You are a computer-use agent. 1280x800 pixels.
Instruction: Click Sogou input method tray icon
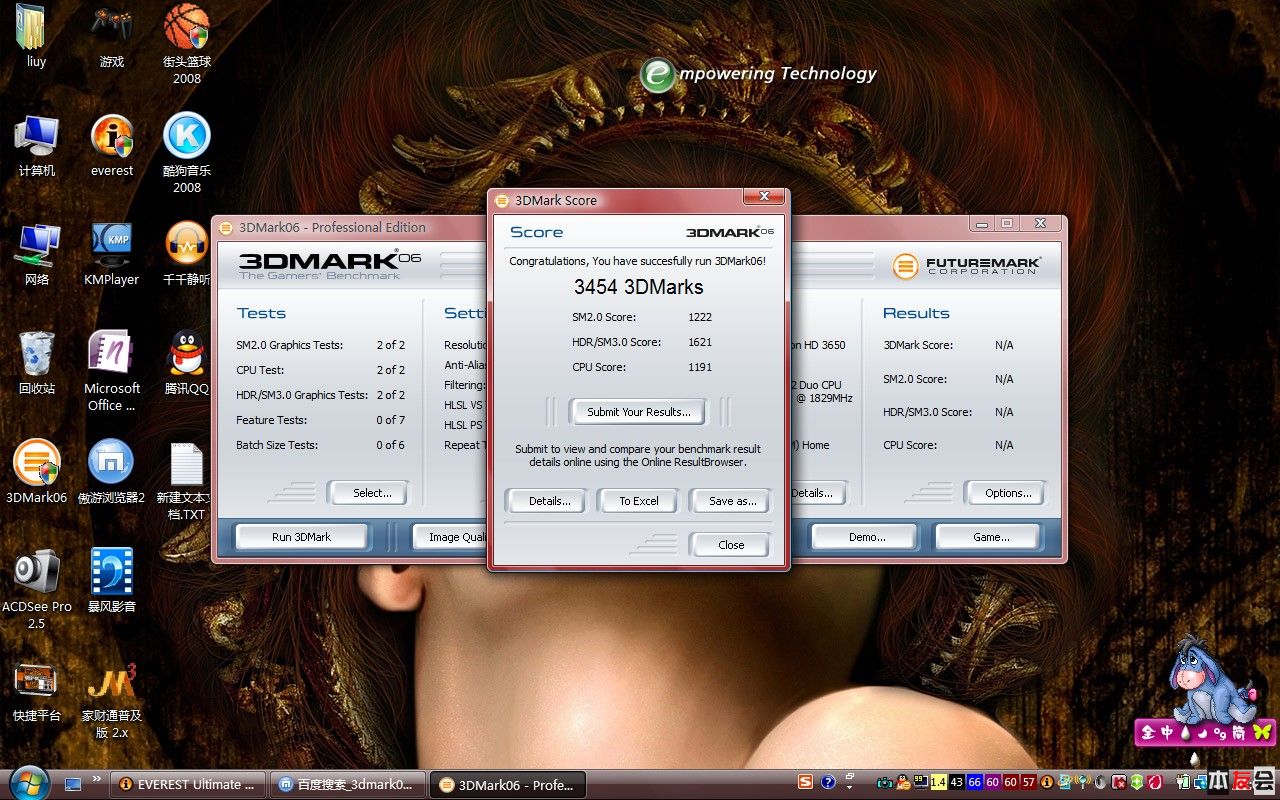[805, 782]
